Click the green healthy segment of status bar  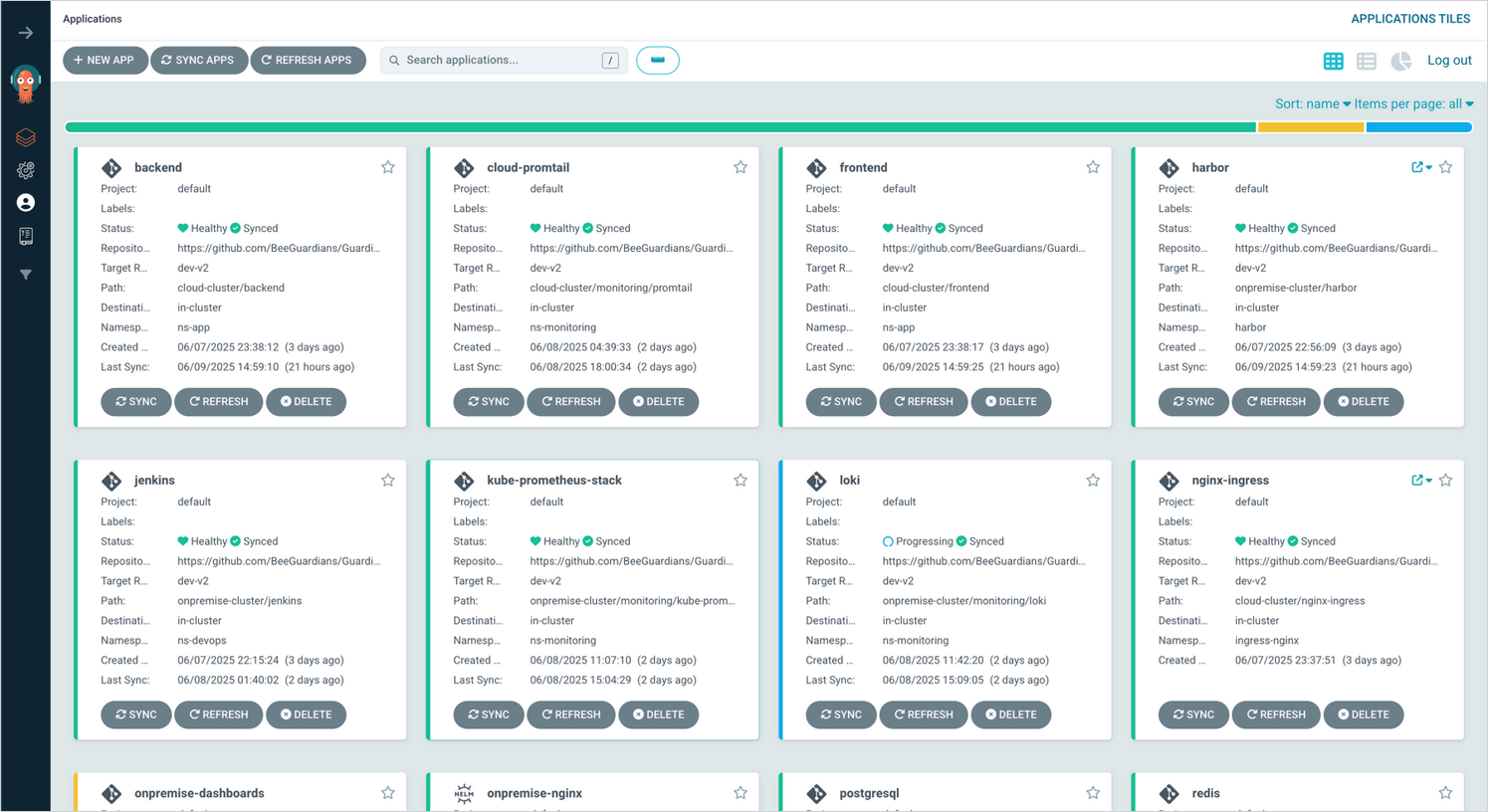point(660,127)
